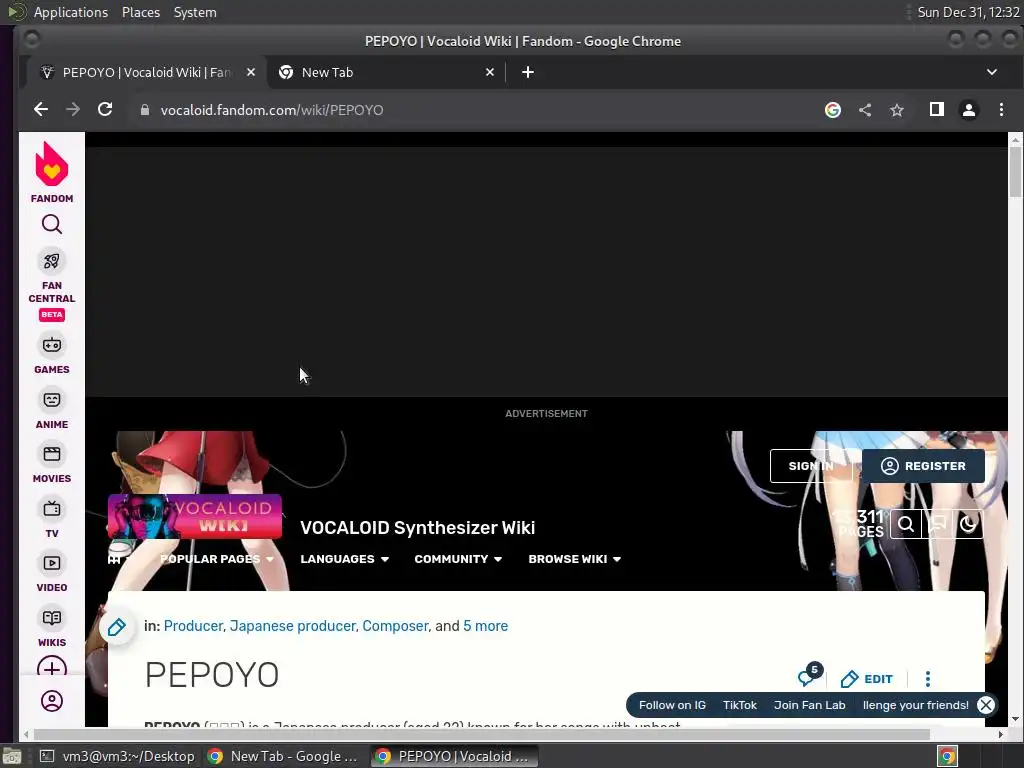Expand the 5 more categories link
The height and width of the screenshot is (768, 1024).
point(485,626)
